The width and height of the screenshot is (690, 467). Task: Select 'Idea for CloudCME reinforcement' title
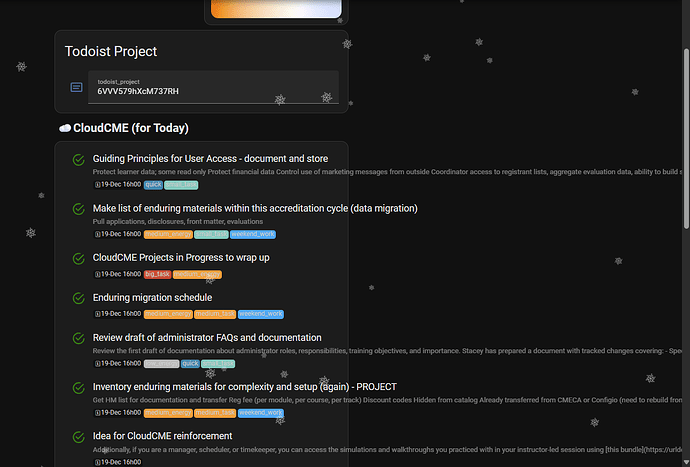(x=162, y=436)
